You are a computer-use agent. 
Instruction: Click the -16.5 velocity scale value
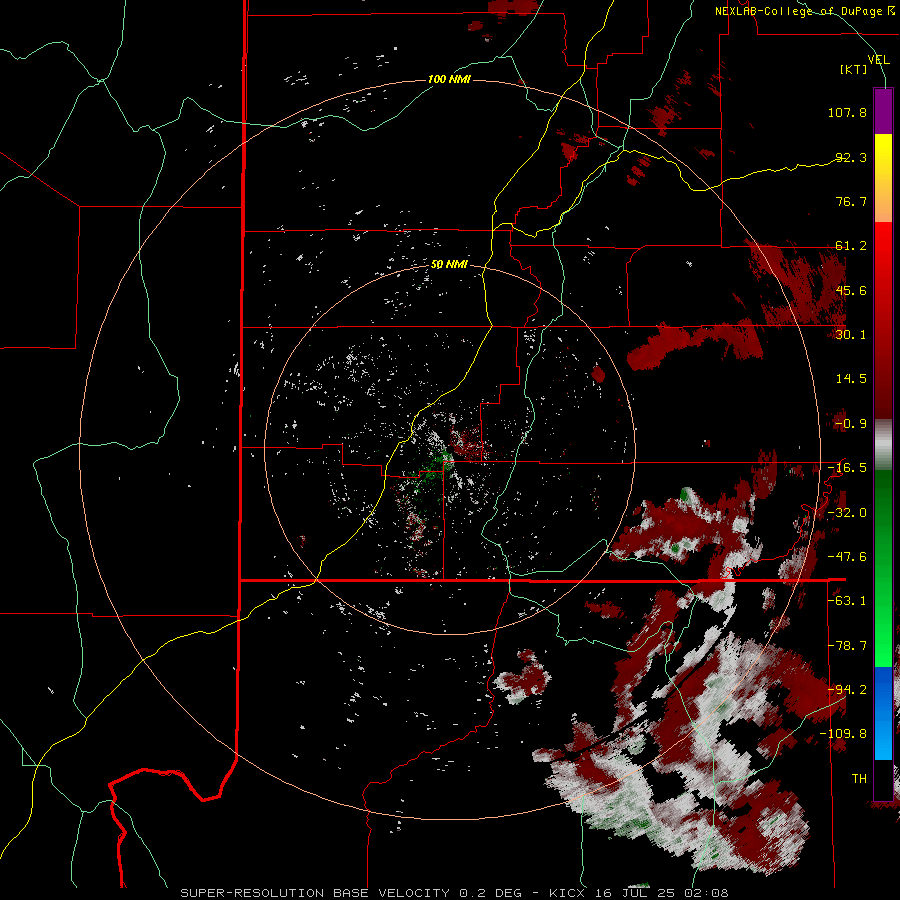(847, 468)
